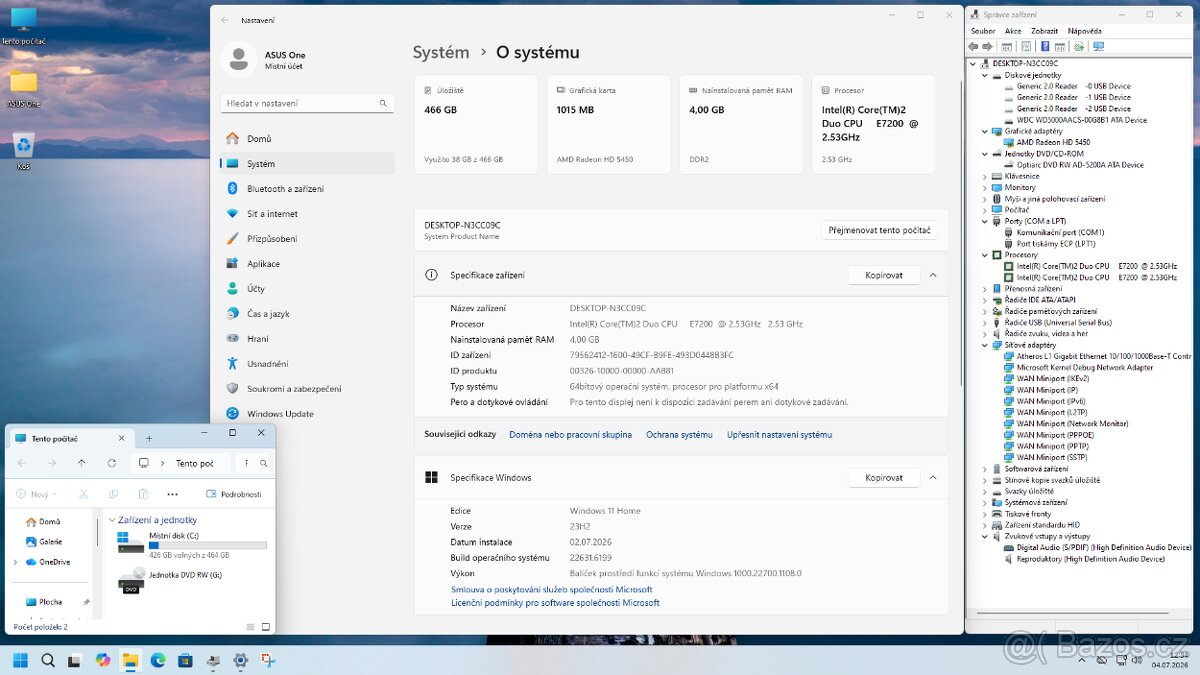This screenshot has height=675, width=1200.
Task: Click Přejmenovat tento počítač button
Action: pyautogui.click(x=879, y=230)
